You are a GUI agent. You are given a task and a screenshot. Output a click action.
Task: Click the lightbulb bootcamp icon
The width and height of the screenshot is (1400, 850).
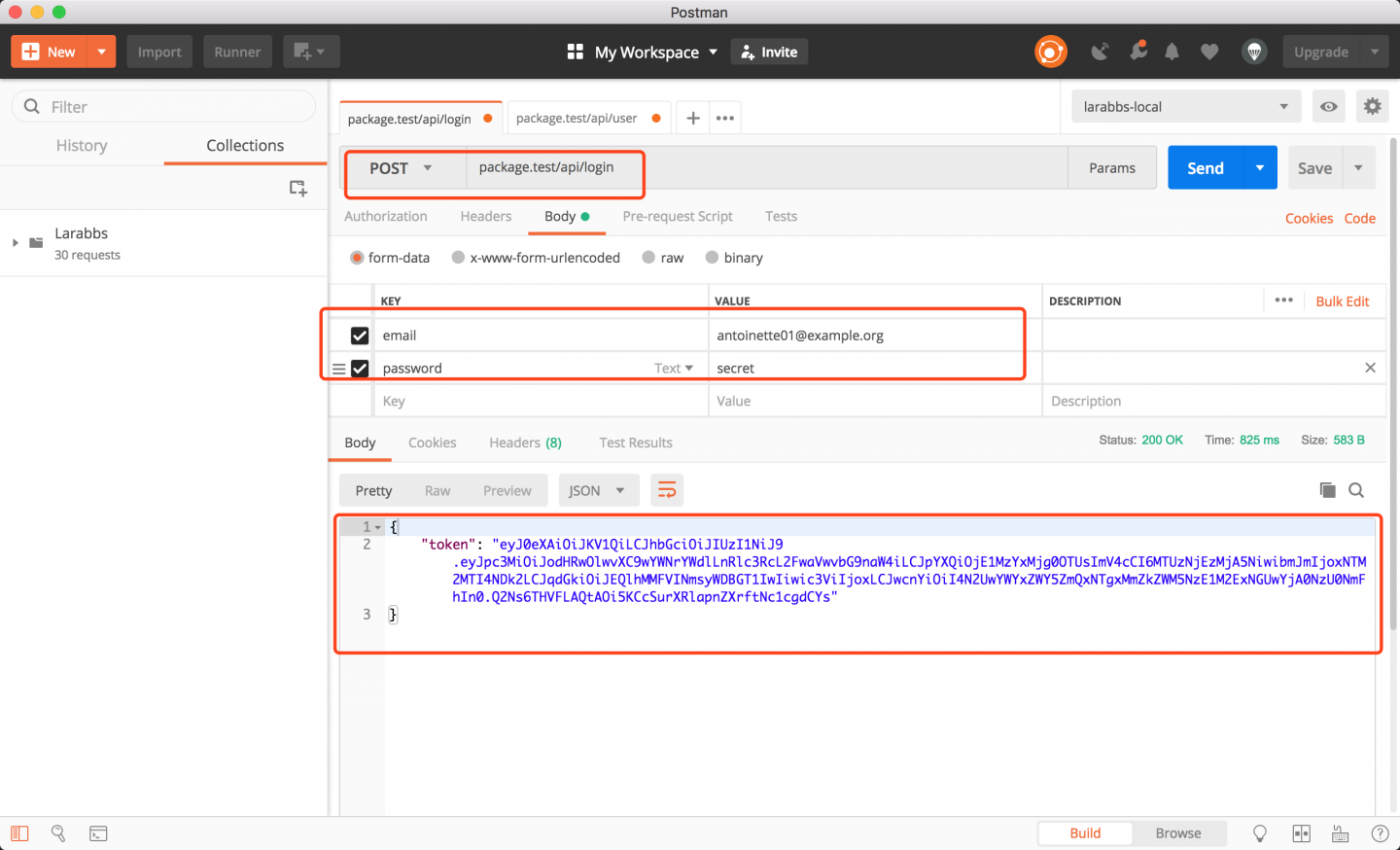(1260, 833)
